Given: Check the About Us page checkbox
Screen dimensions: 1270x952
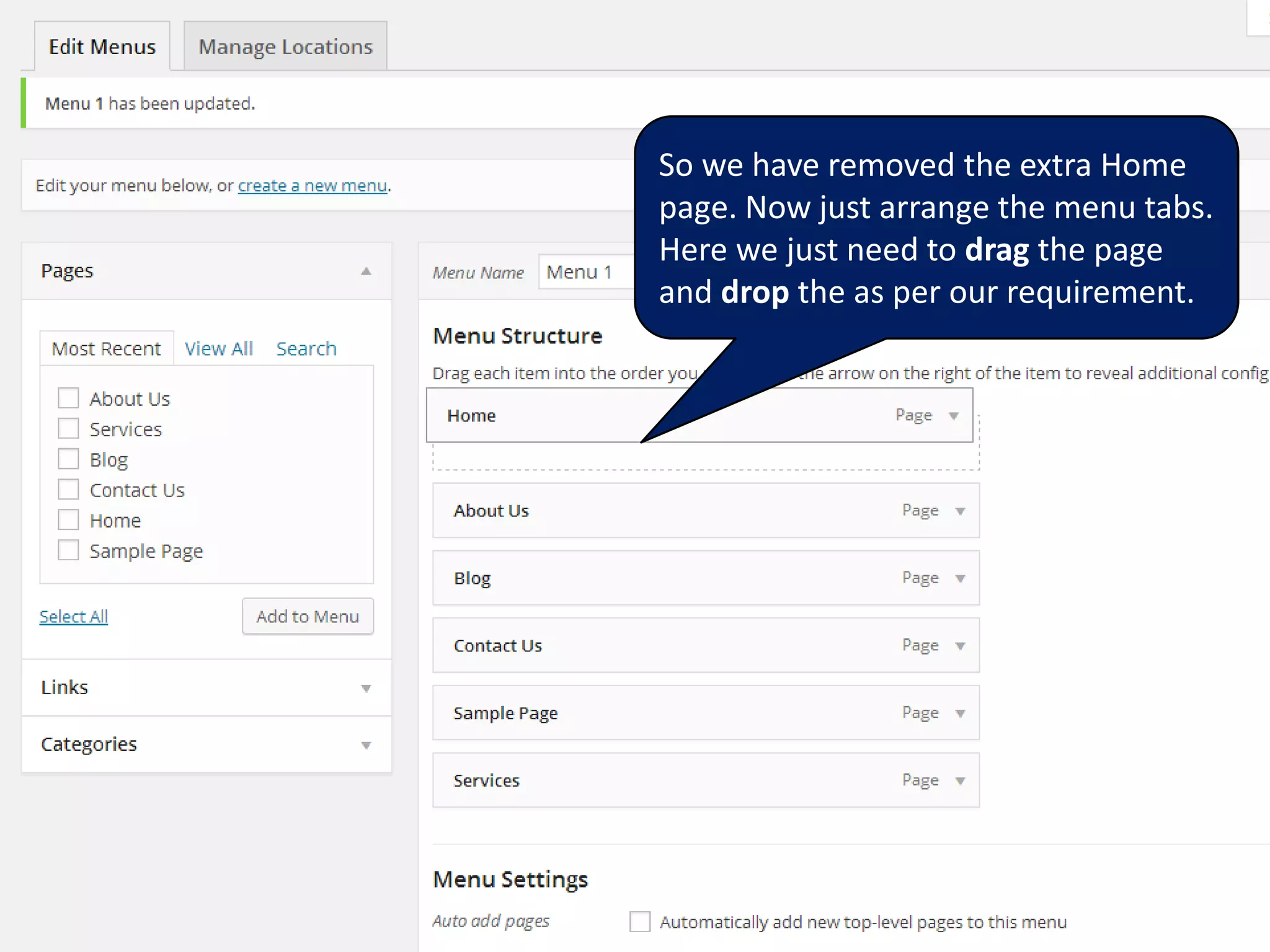Looking at the screenshot, I should point(68,398).
